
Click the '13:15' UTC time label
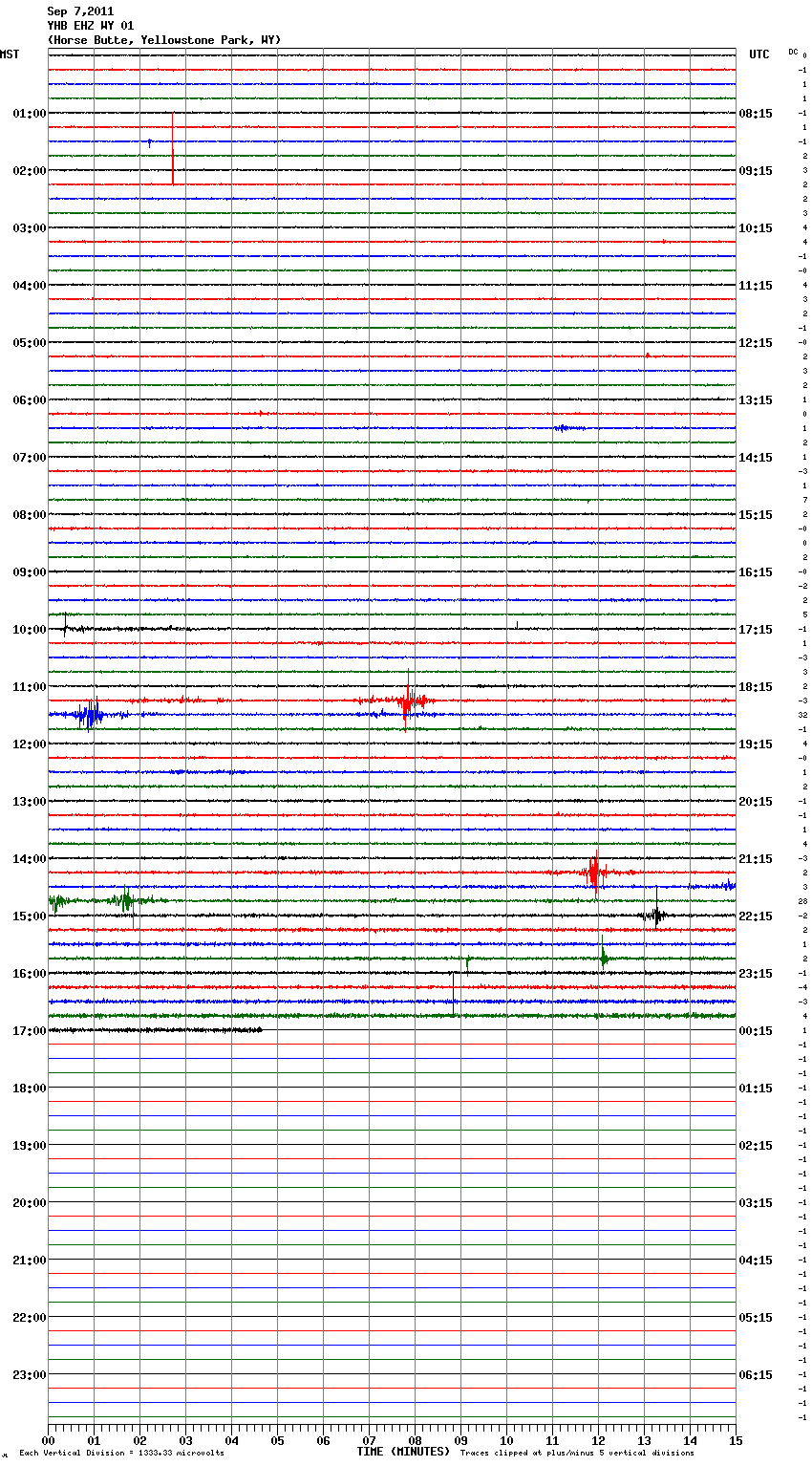click(x=756, y=400)
